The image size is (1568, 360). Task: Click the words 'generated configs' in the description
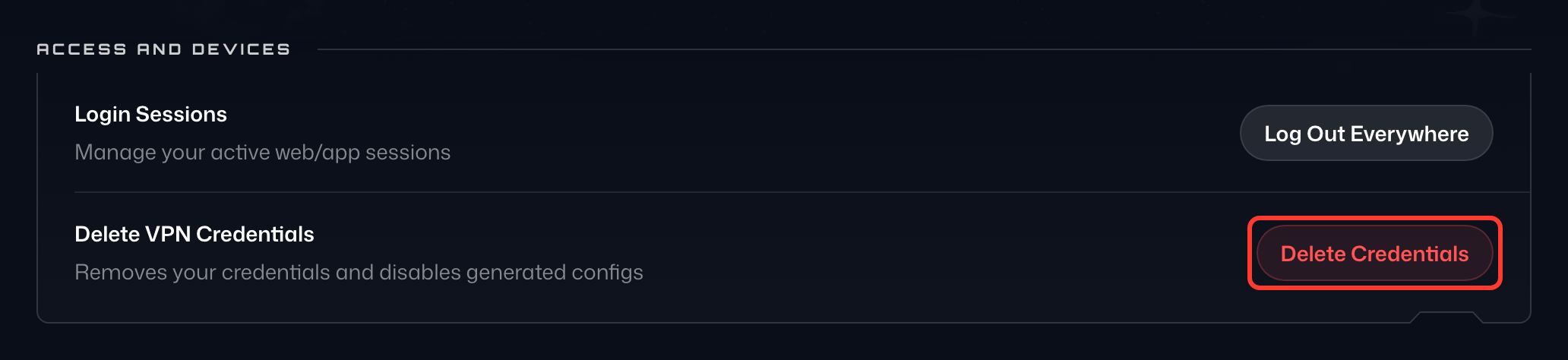coord(555,272)
